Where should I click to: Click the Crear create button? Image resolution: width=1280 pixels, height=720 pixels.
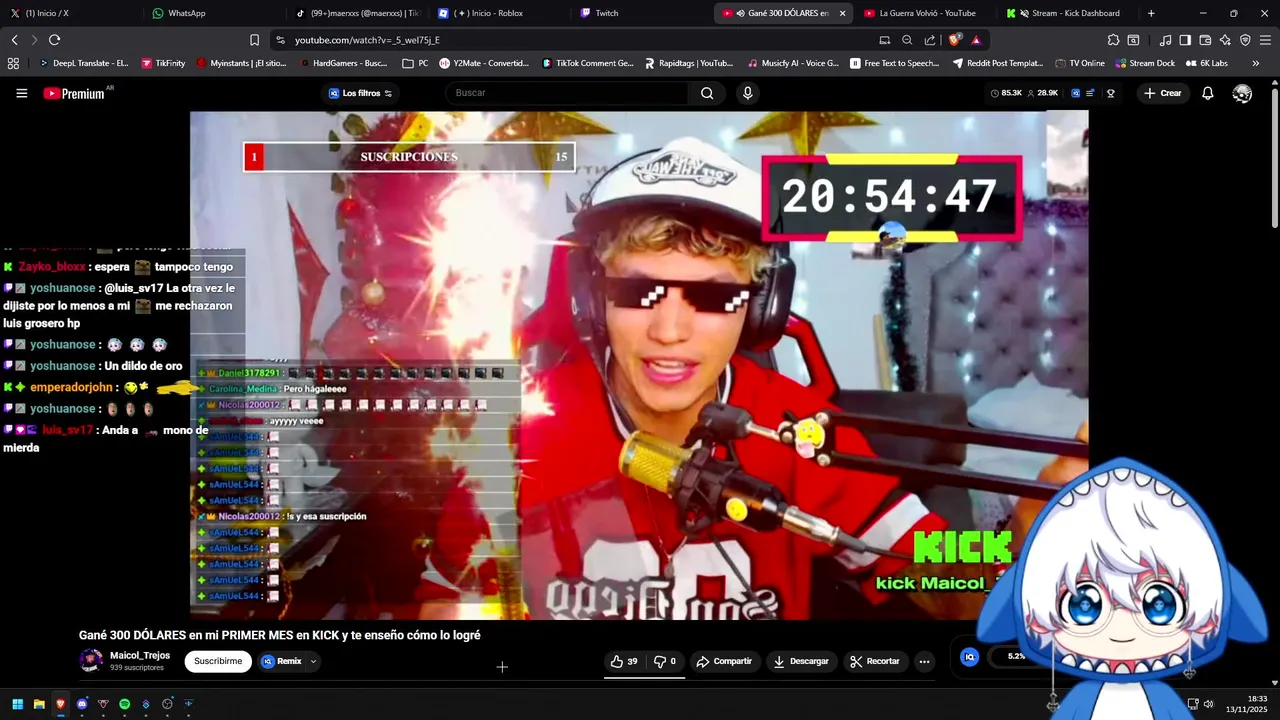click(1163, 93)
